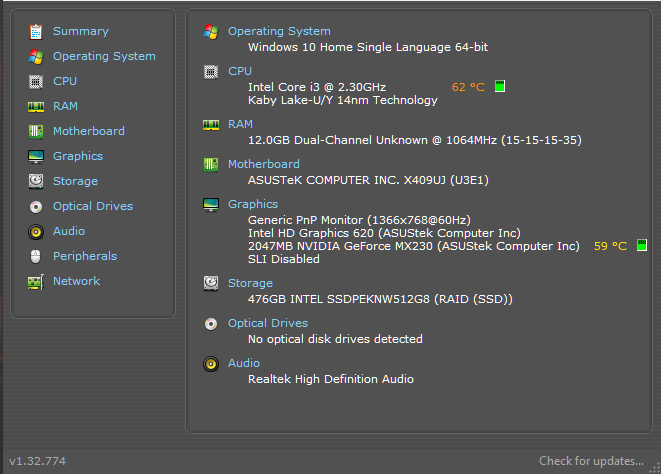Image resolution: width=661 pixels, height=474 pixels.
Task: Click ASUSTeK COMPUTER INC. X409UJ text
Action: click(x=368, y=180)
